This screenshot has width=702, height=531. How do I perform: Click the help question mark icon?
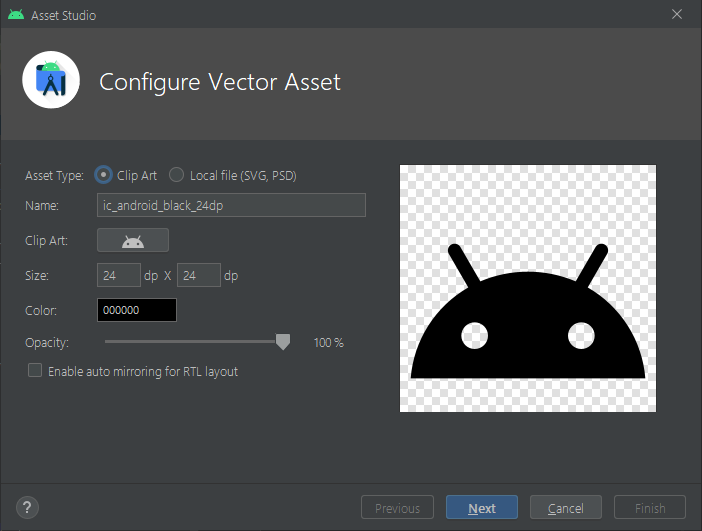pos(27,507)
